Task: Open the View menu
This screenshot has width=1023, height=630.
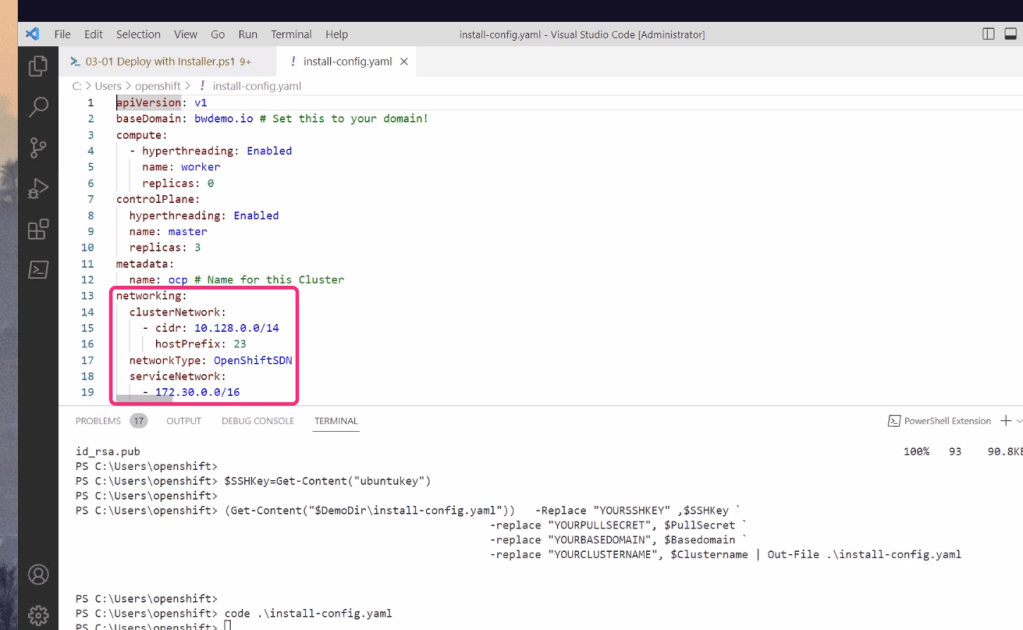Action: coord(185,35)
